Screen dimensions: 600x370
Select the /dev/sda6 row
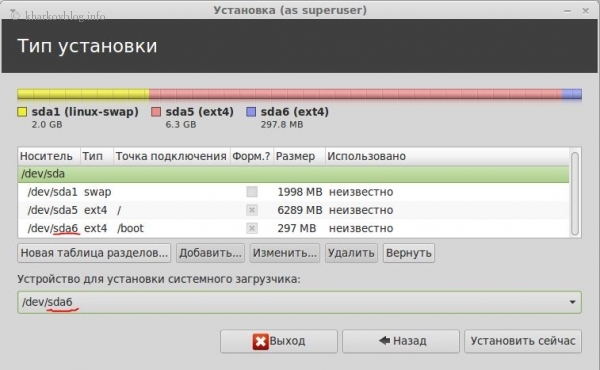click(293, 228)
